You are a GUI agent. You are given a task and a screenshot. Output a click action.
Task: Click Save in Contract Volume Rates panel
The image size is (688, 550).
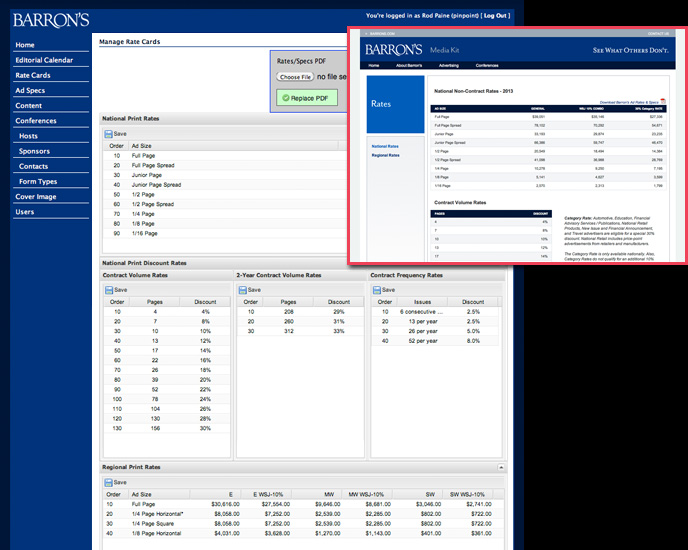click(x=115, y=289)
